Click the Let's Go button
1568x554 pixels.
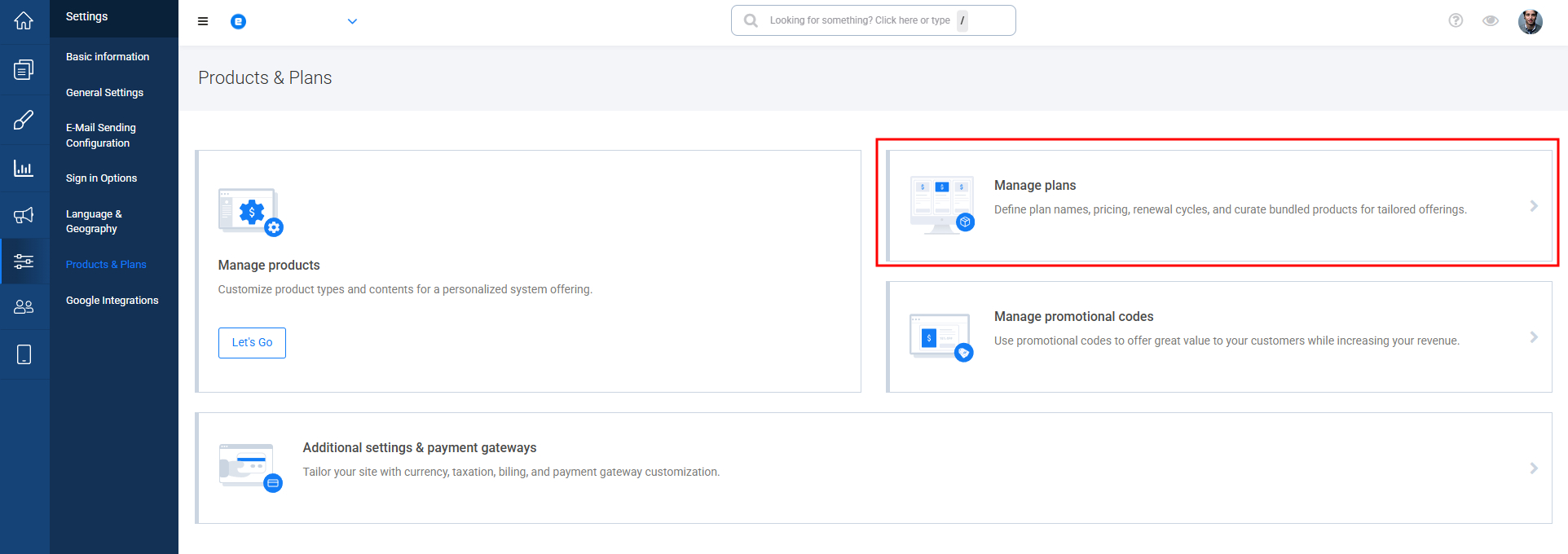252,343
